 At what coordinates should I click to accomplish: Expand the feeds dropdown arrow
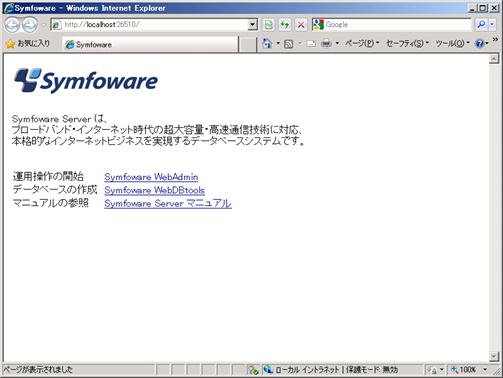pos(300,43)
